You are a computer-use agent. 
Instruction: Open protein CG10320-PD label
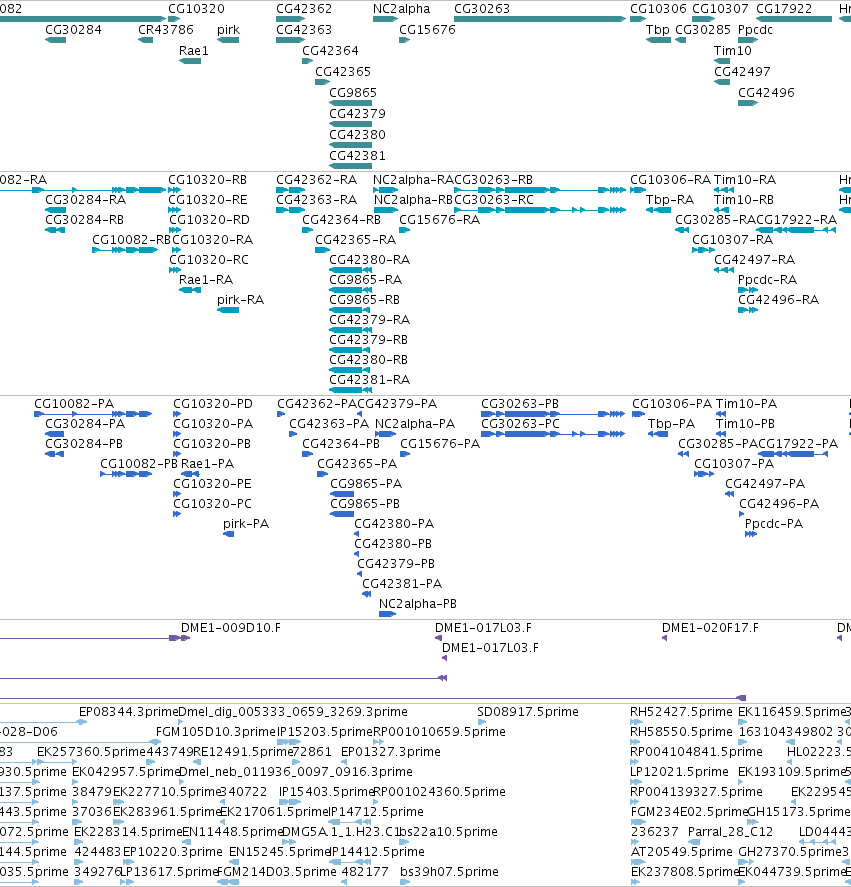pos(213,404)
